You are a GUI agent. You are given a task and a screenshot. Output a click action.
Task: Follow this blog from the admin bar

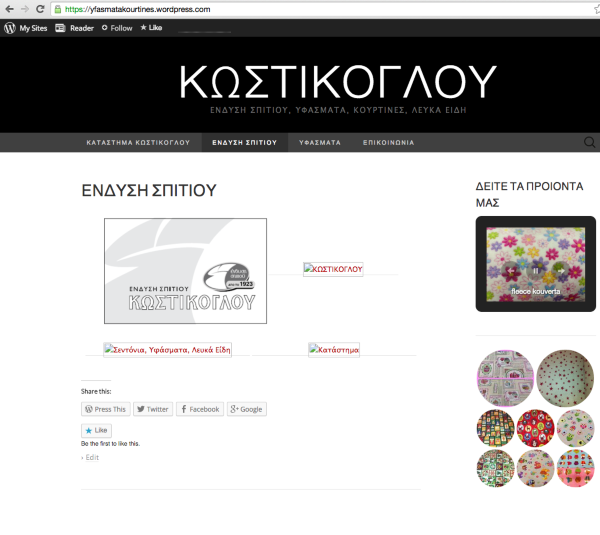coord(117,28)
